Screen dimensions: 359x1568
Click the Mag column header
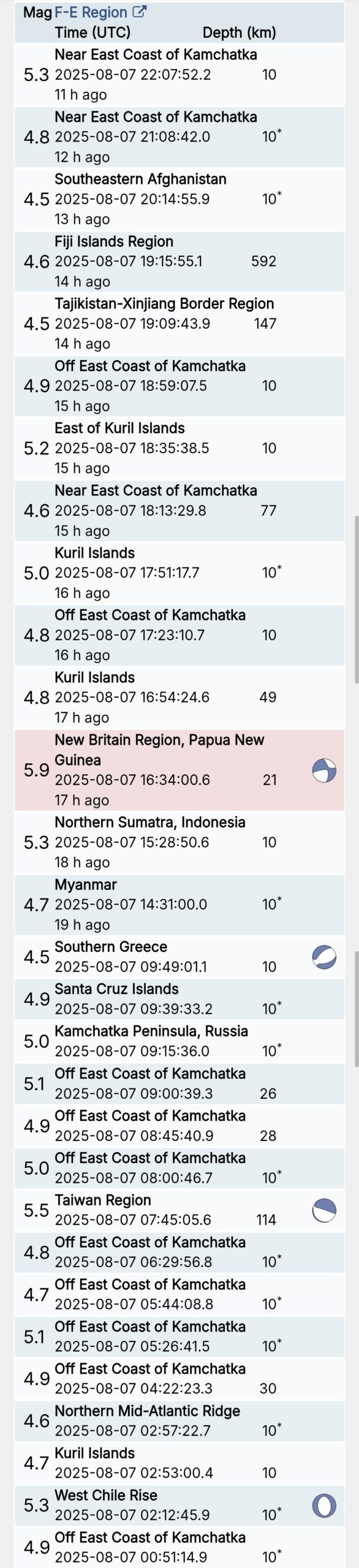point(37,12)
